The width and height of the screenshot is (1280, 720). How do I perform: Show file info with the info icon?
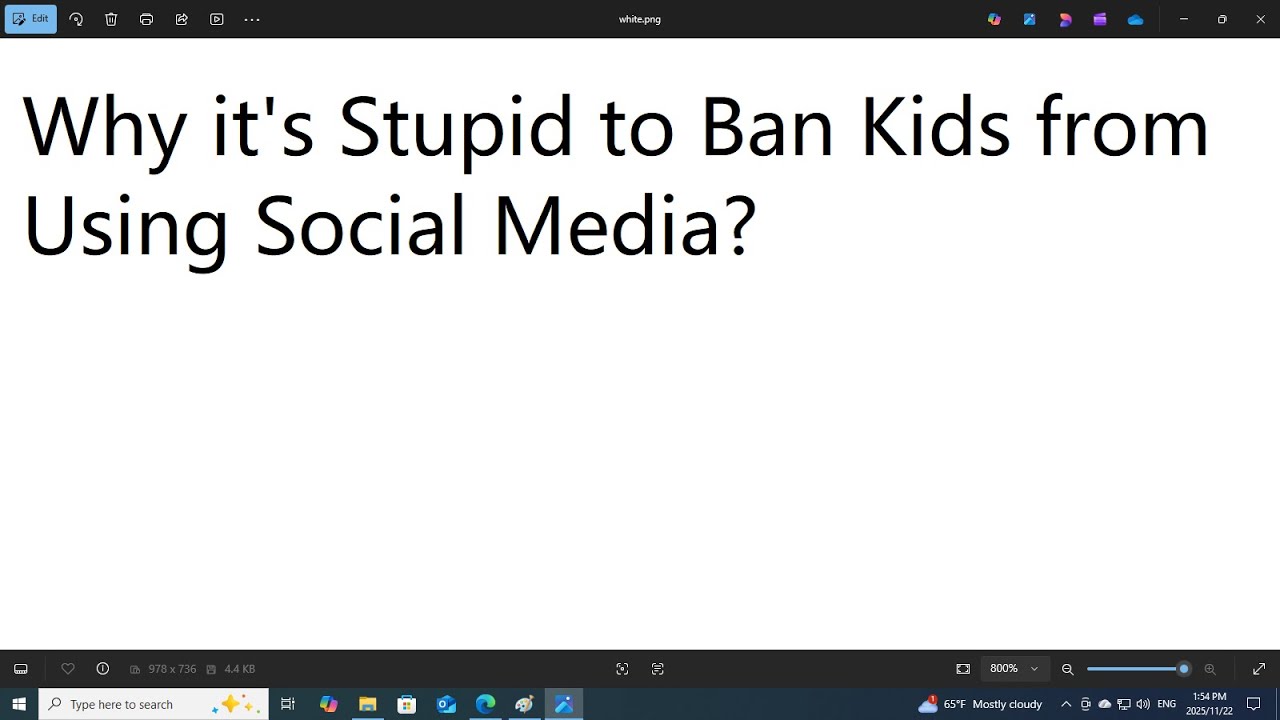click(102, 669)
